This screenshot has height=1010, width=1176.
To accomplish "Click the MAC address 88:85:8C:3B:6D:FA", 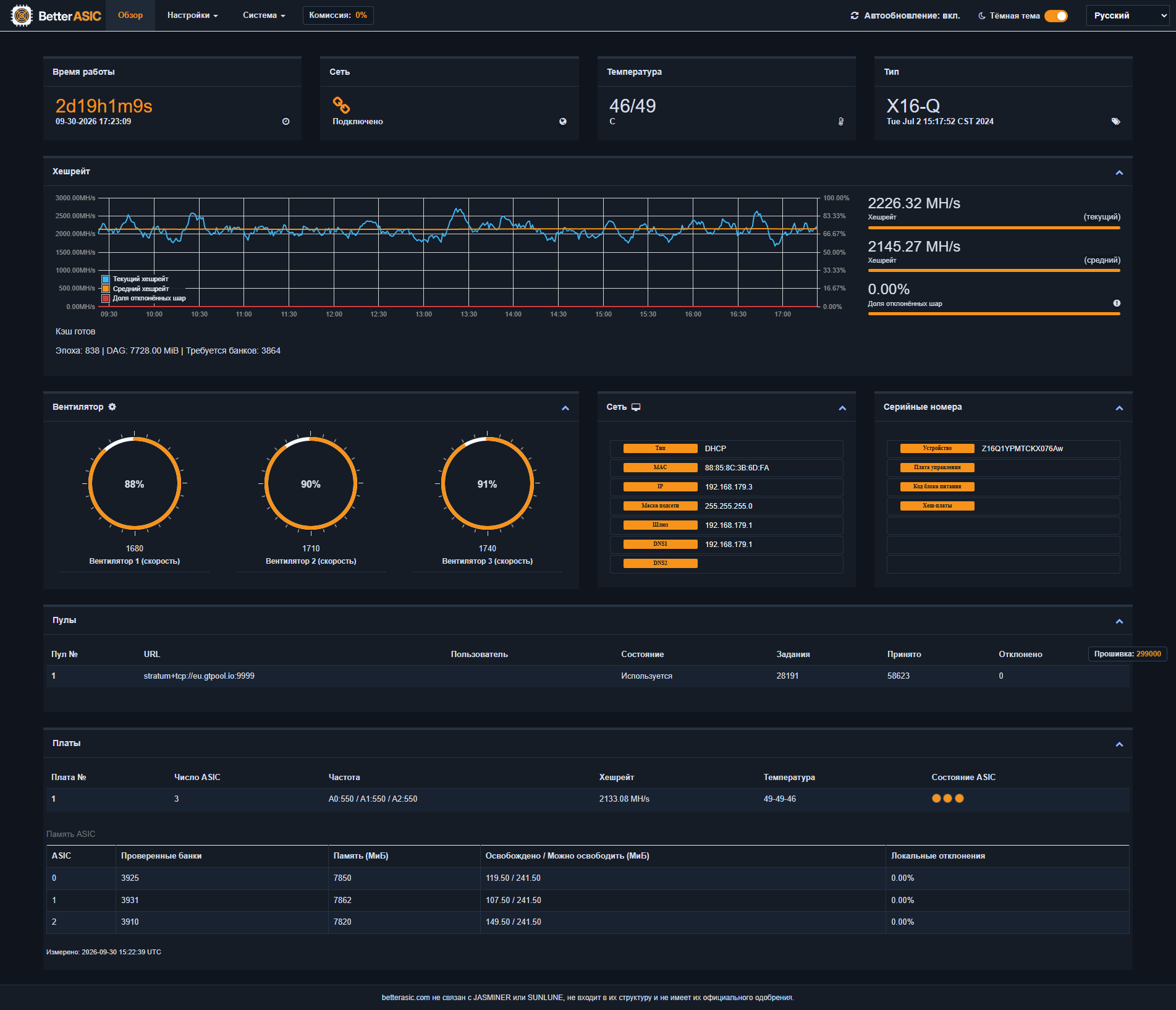I will click(737, 468).
